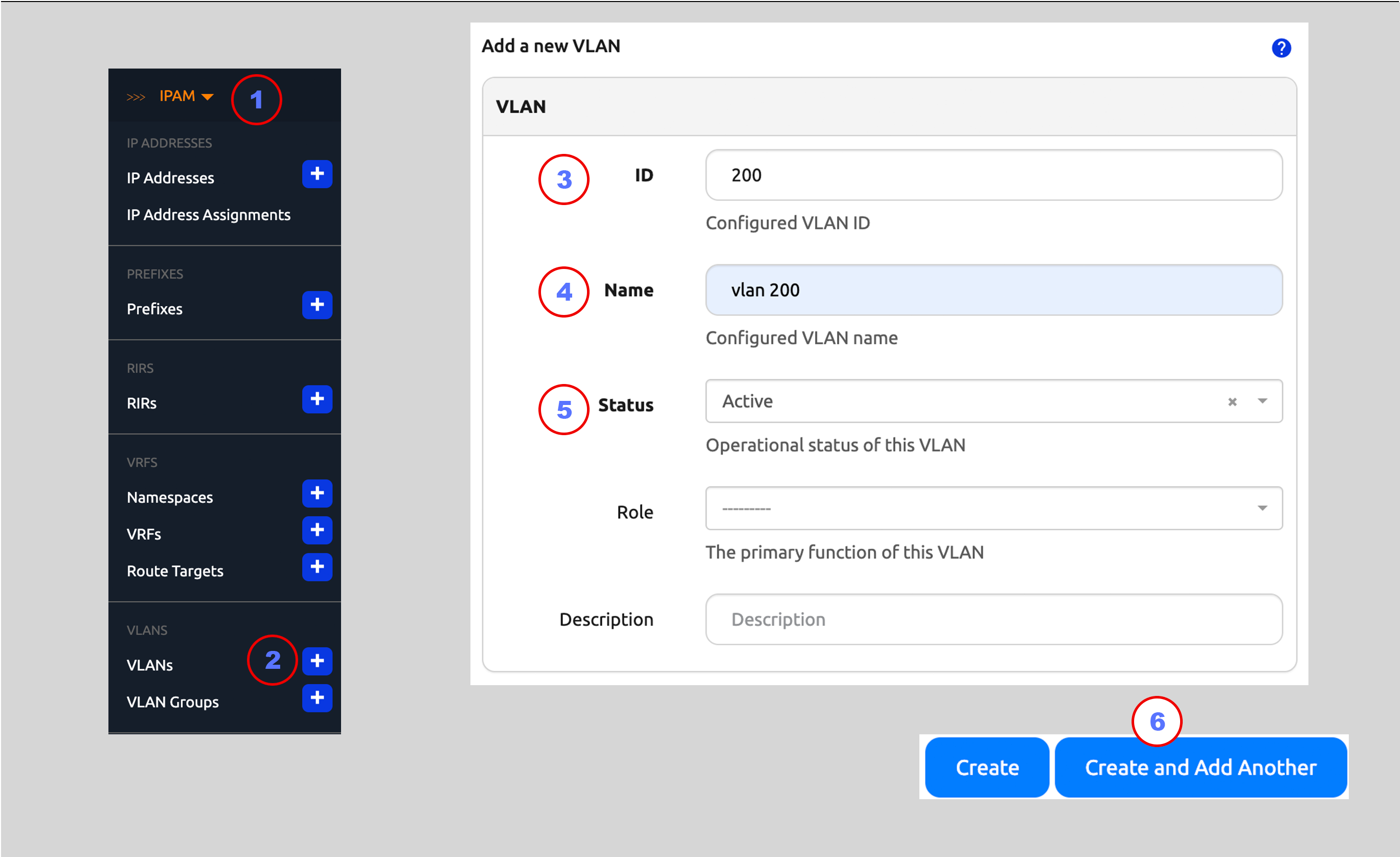Add a new IP Address via plus icon
This screenshot has width=1400, height=857.
pyautogui.click(x=317, y=174)
